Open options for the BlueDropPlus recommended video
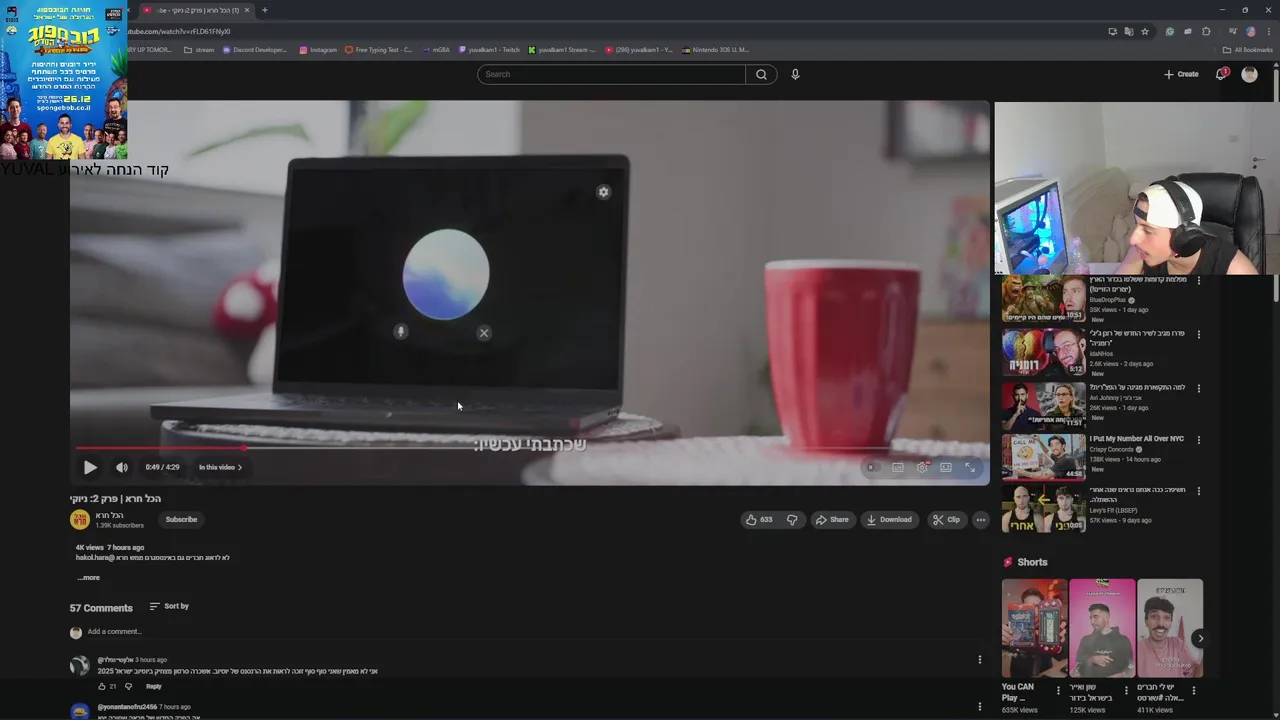This screenshot has height=720, width=1280. [1199, 280]
